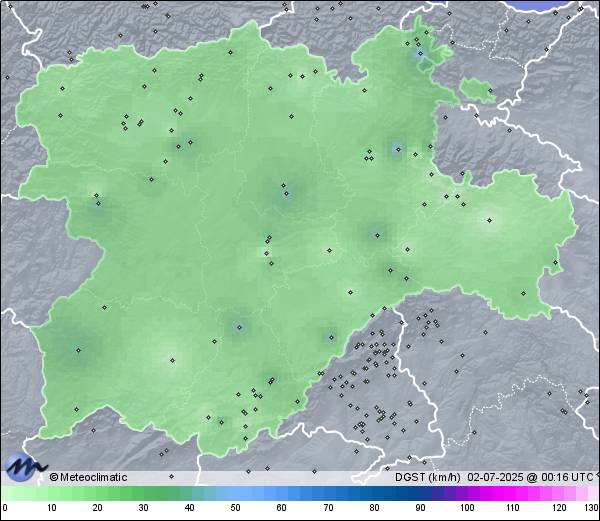Click the 50 value on wind scale

pos(235,508)
